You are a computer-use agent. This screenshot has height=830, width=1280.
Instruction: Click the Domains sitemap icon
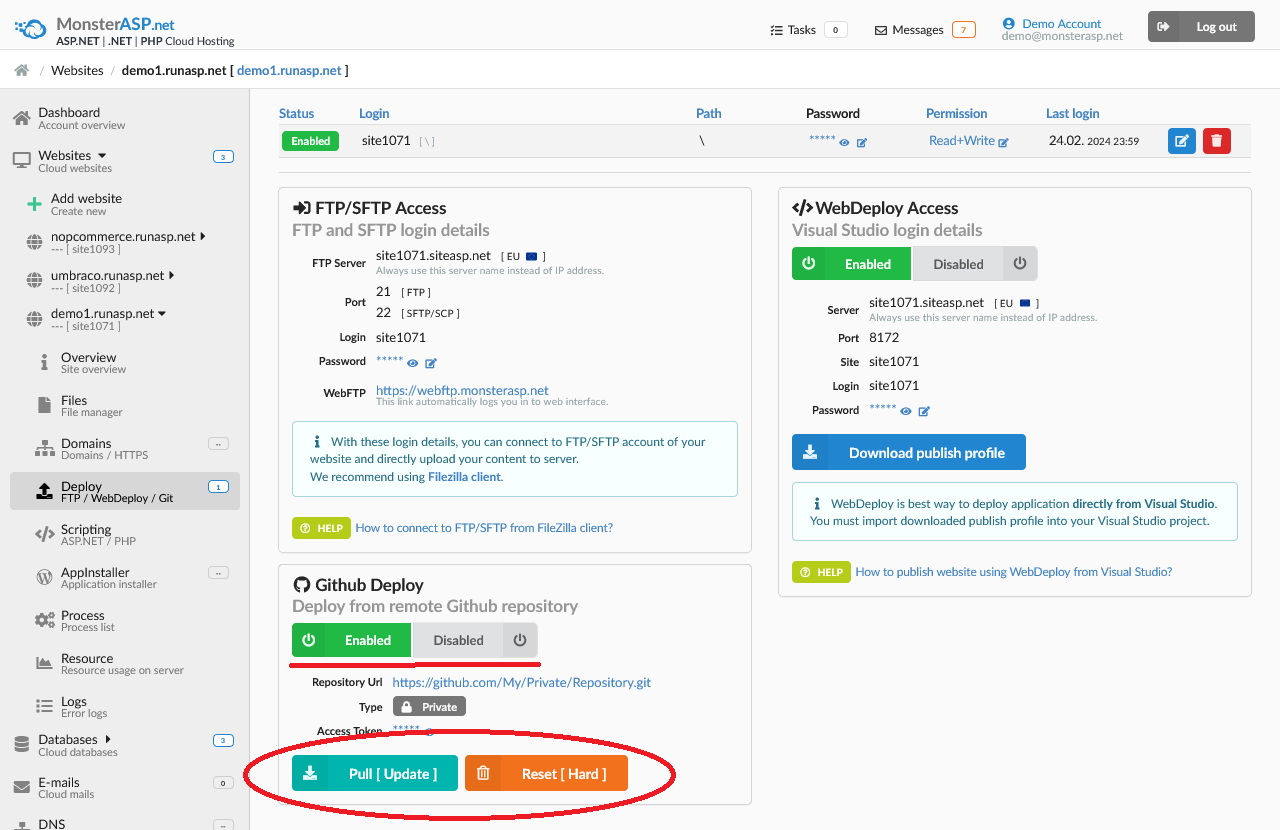45,448
